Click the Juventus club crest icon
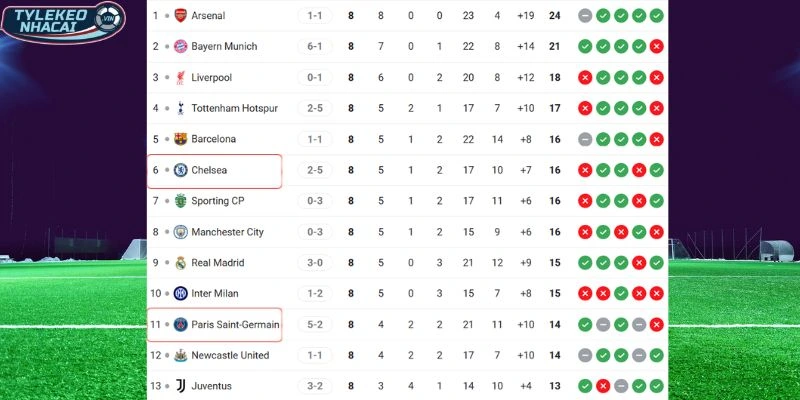The height and width of the screenshot is (400, 800). point(180,386)
